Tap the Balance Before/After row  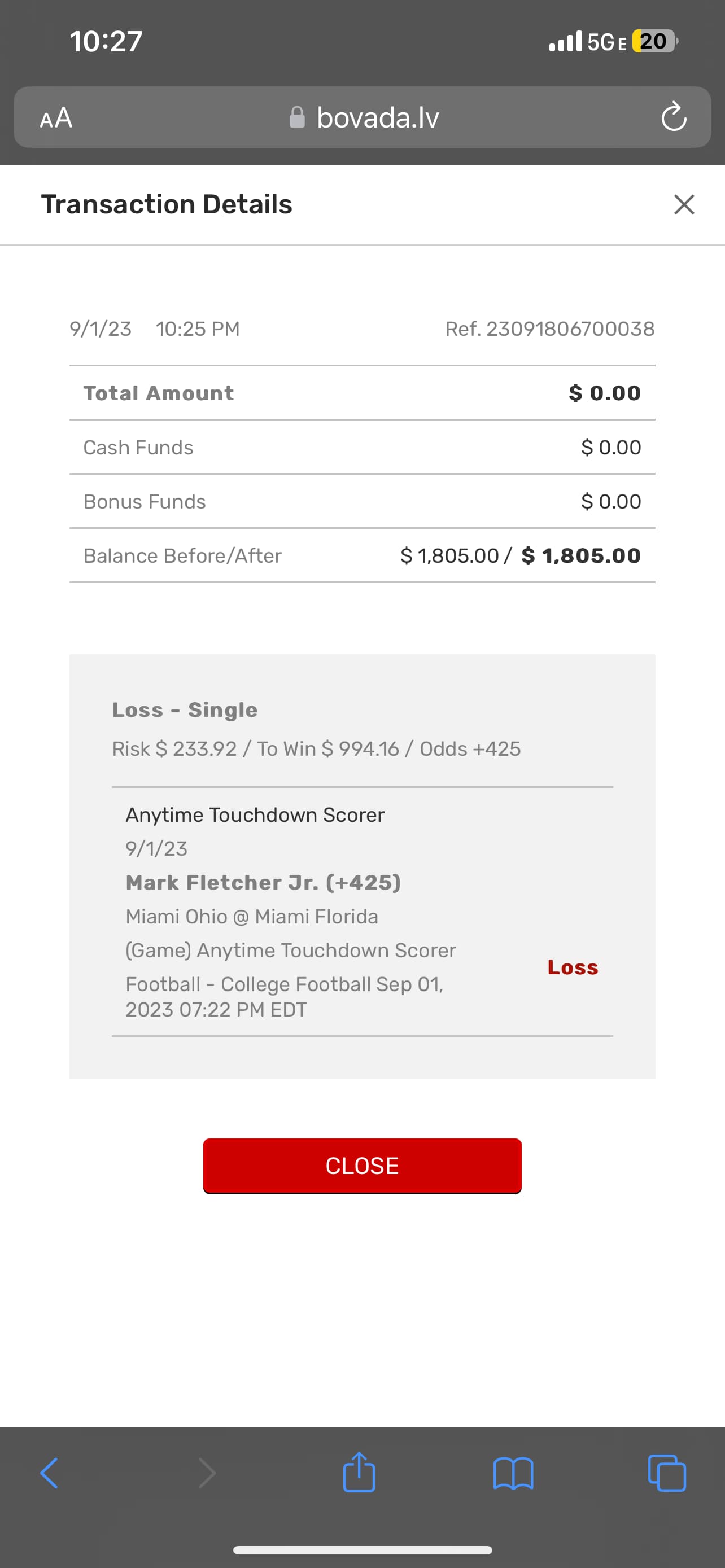[362, 556]
